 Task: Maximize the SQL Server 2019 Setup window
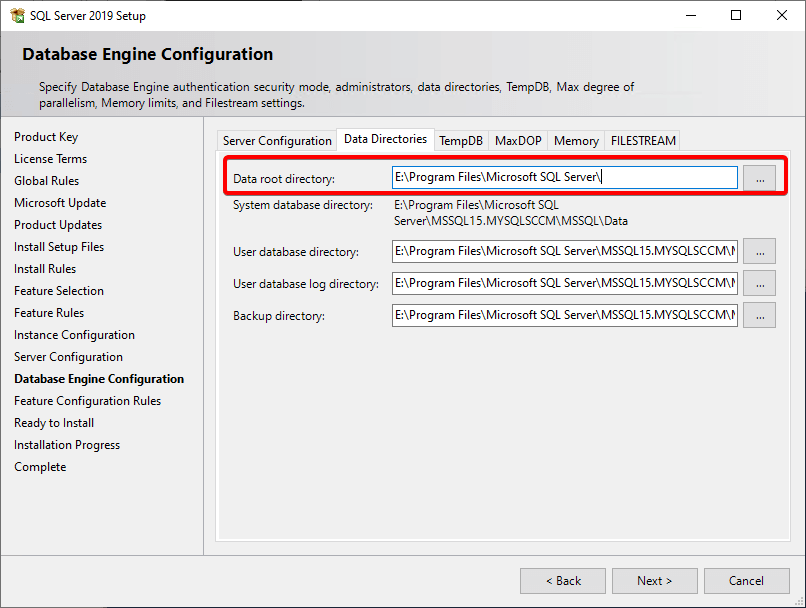[736, 15]
